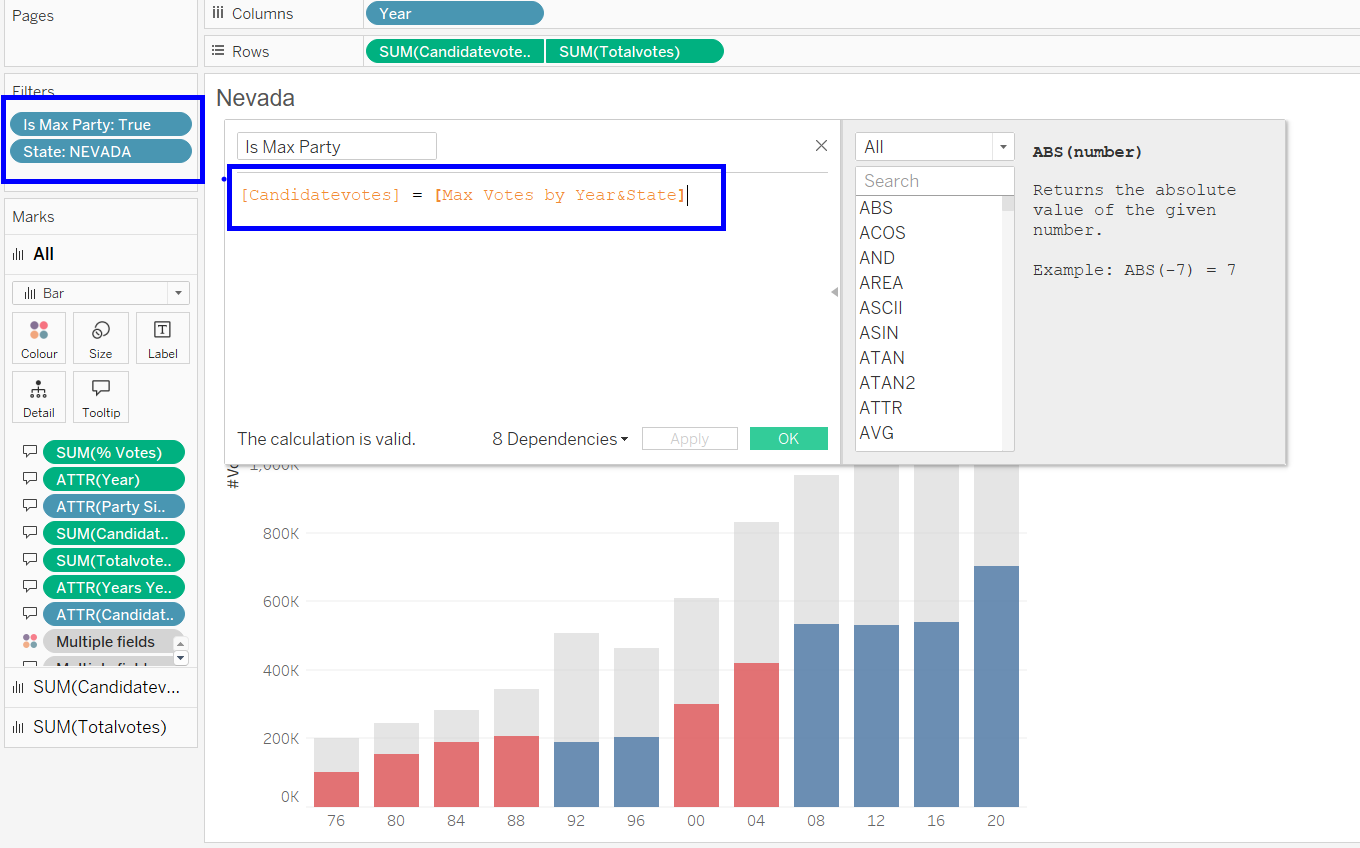Click the Nevada sheet title
The height and width of the screenshot is (848, 1360).
pyautogui.click(x=255, y=98)
